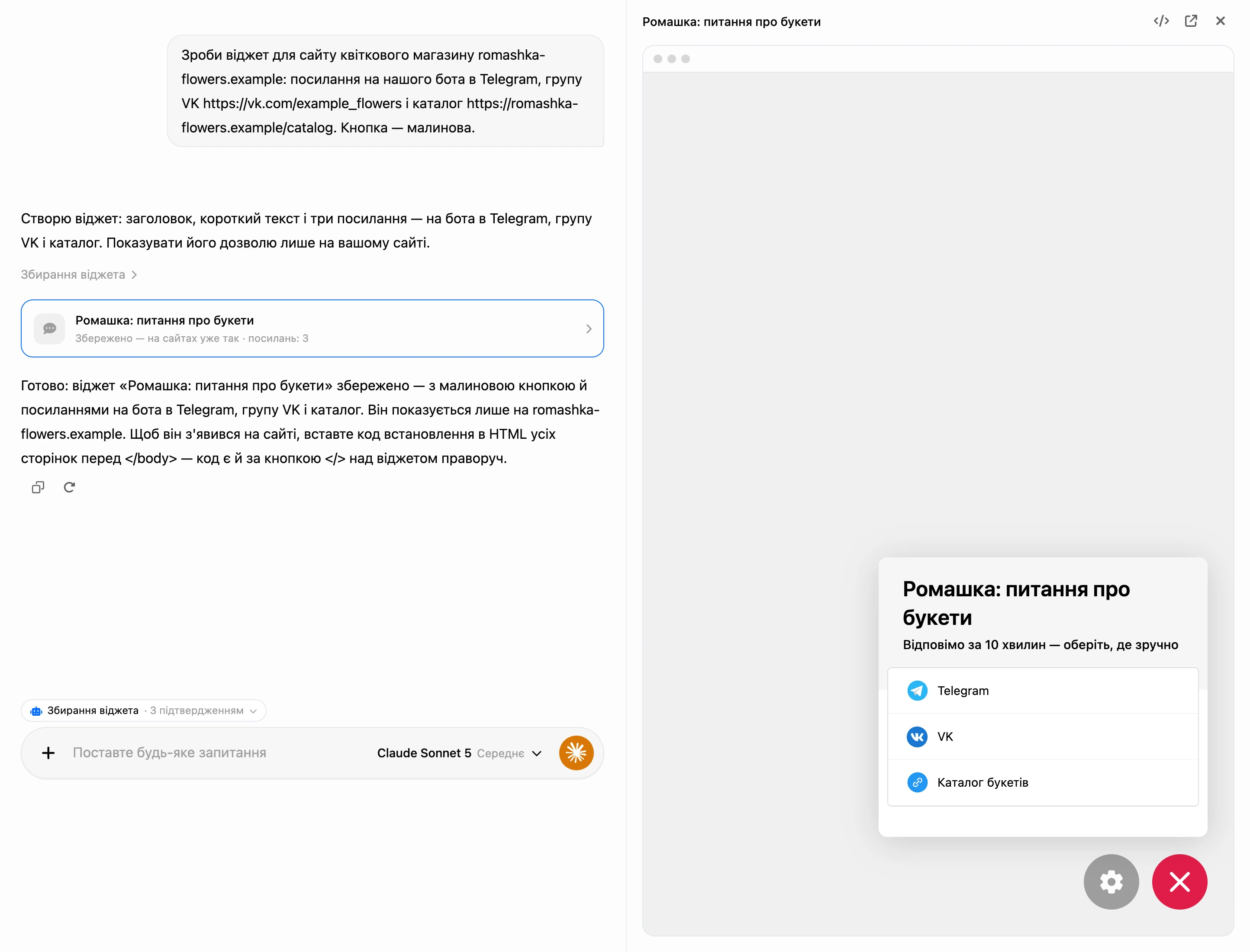Click the VK link in widget
The height and width of the screenshot is (952, 1250).
click(1042, 736)
